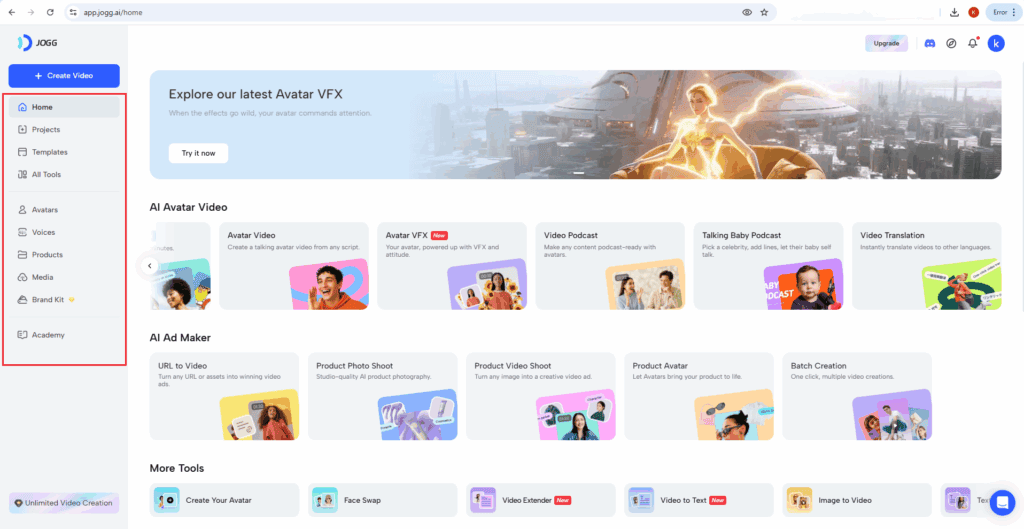This screenshot has width=1024, height=529.
Task: Open the Video Podcast card
Action: pyautogui.click(x=609, y=266)
